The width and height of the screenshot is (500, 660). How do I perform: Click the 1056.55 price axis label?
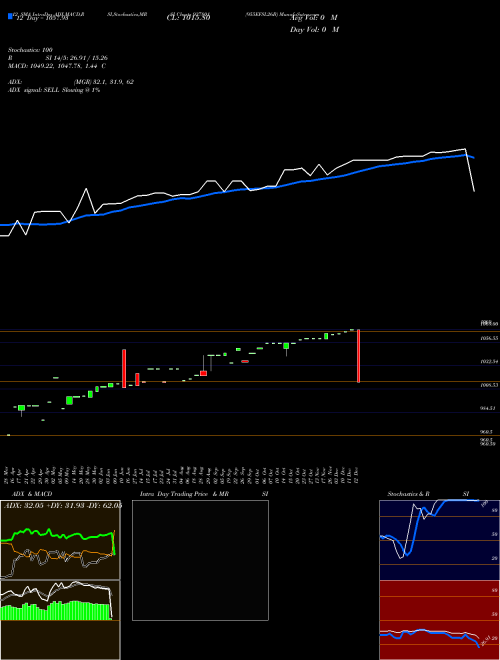point(490,338)
